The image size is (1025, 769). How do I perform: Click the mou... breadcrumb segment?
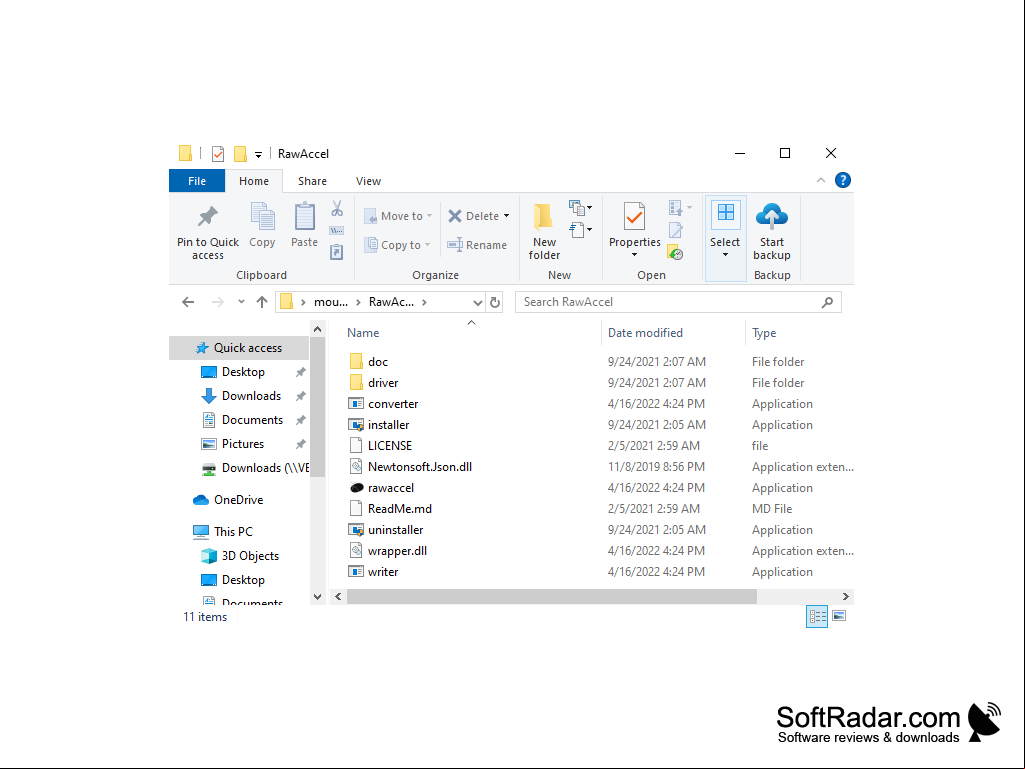331,302
